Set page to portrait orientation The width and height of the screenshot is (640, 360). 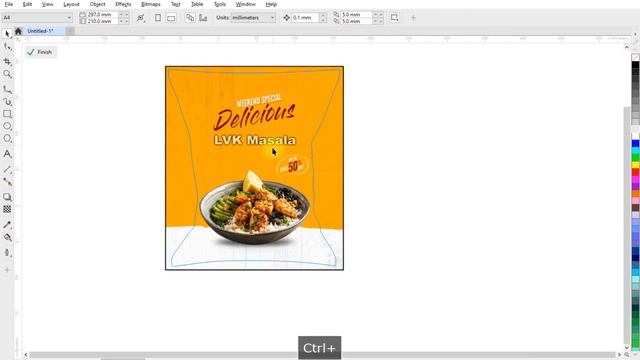pos(158,18)
